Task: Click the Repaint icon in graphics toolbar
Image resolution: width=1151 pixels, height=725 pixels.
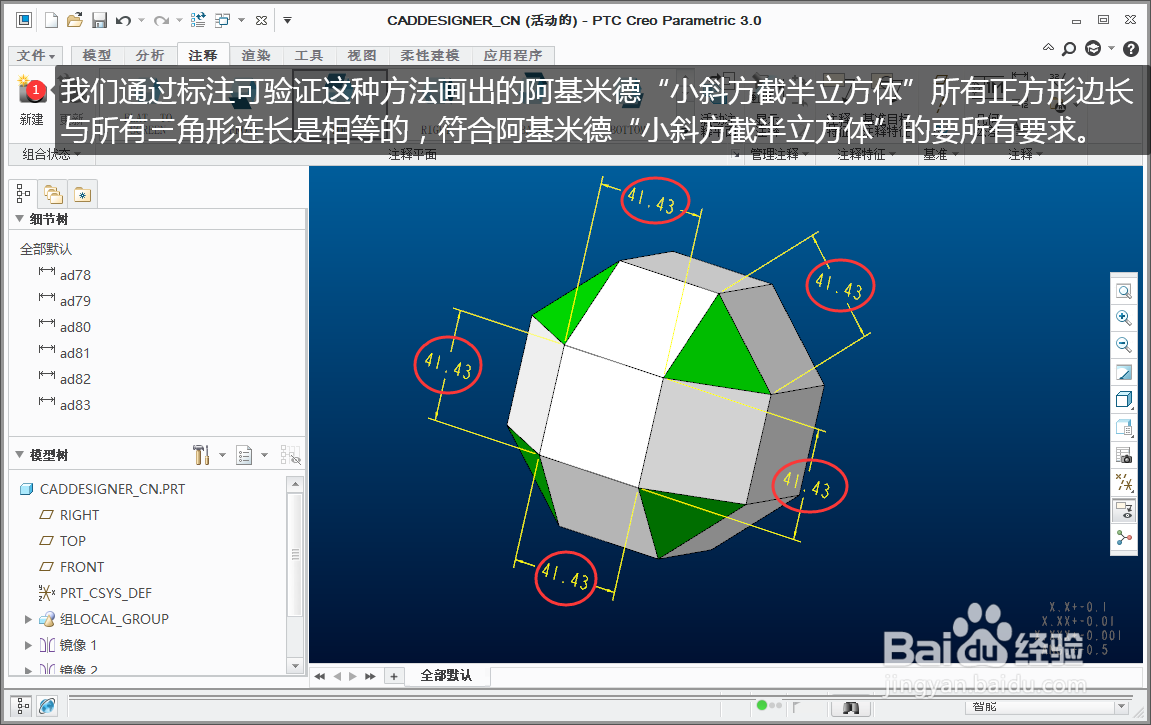Action: pos(1124,372)
